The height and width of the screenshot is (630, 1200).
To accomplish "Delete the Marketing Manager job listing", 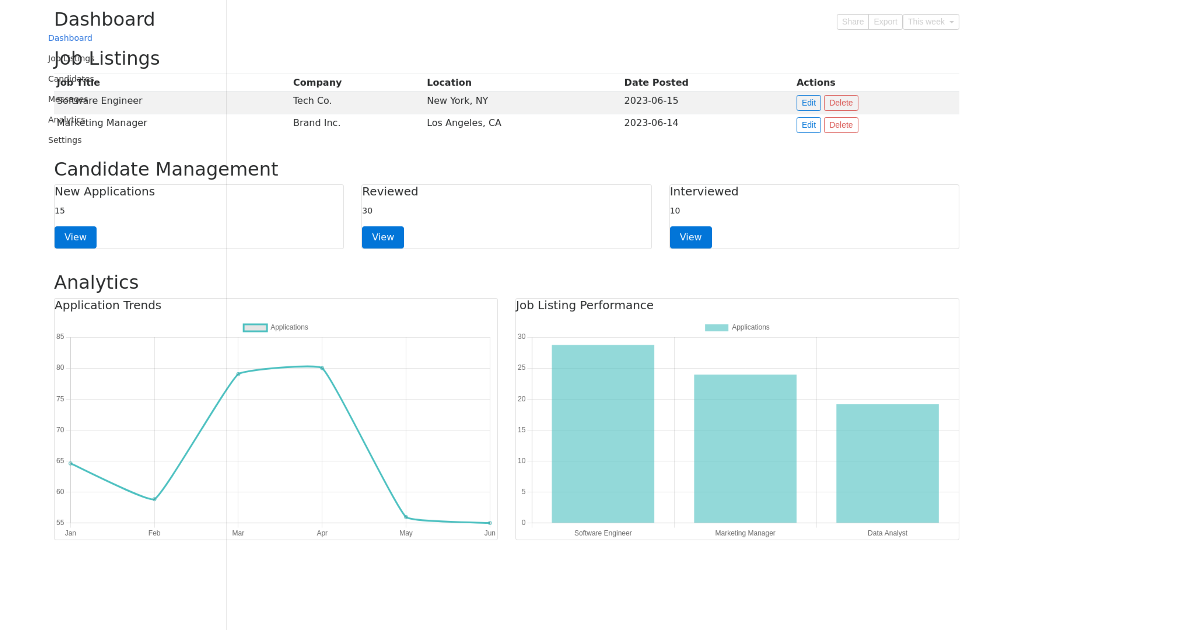I will point(840,125).
